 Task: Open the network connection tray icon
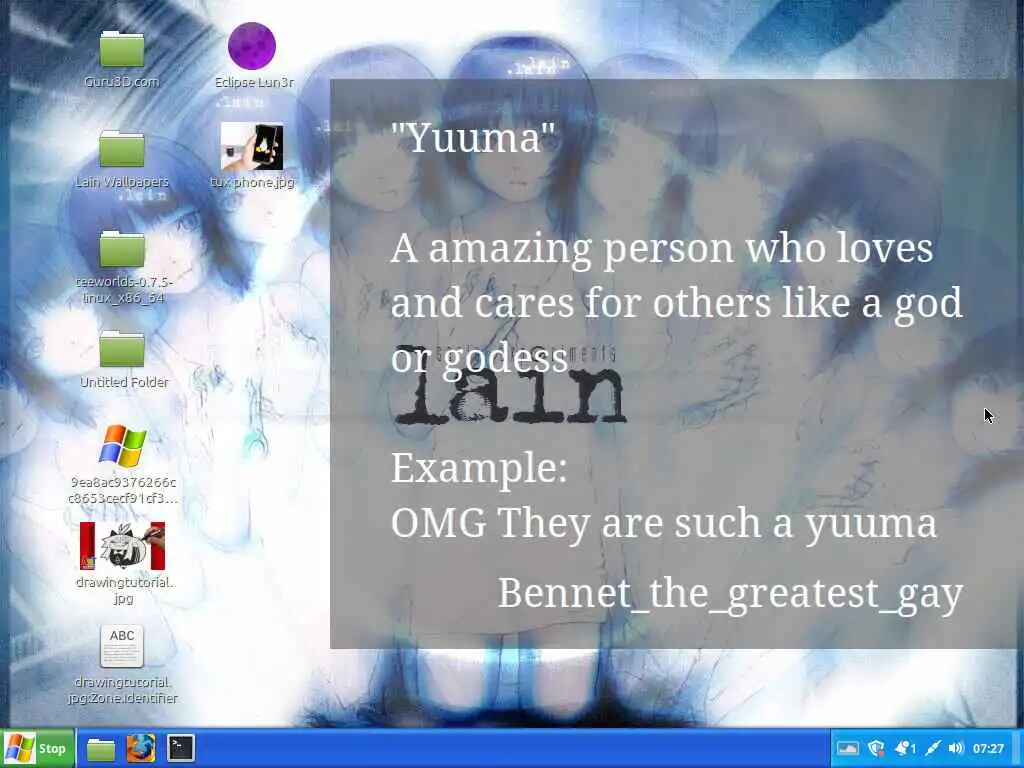(933, 748)
